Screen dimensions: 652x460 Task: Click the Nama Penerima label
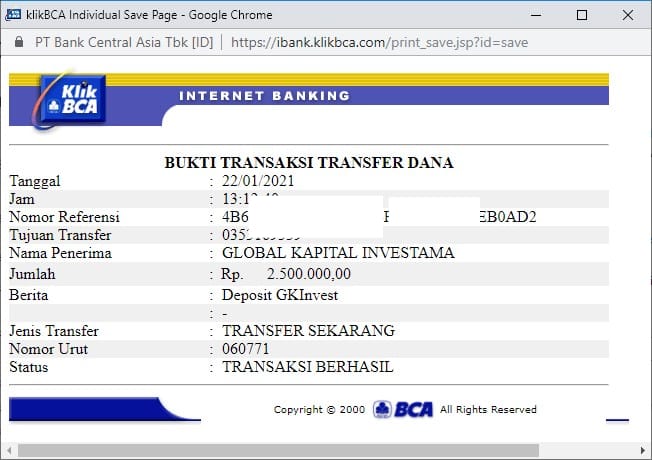click(60, 253)
